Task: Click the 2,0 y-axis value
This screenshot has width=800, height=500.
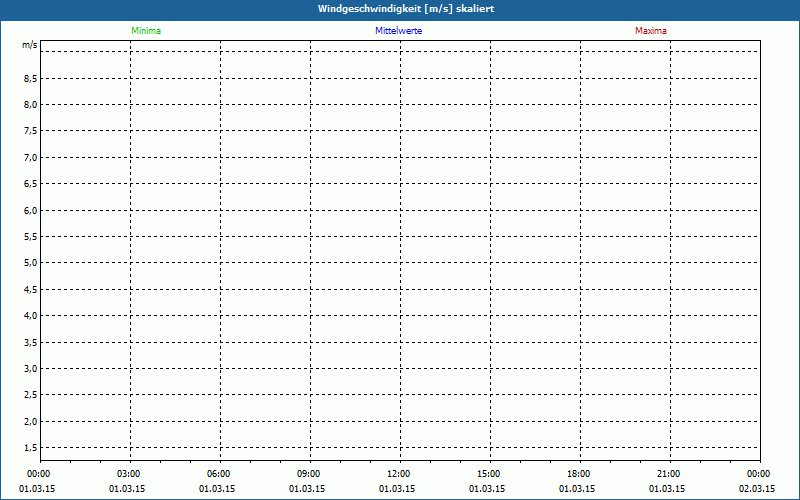Action: coord(31,421)
